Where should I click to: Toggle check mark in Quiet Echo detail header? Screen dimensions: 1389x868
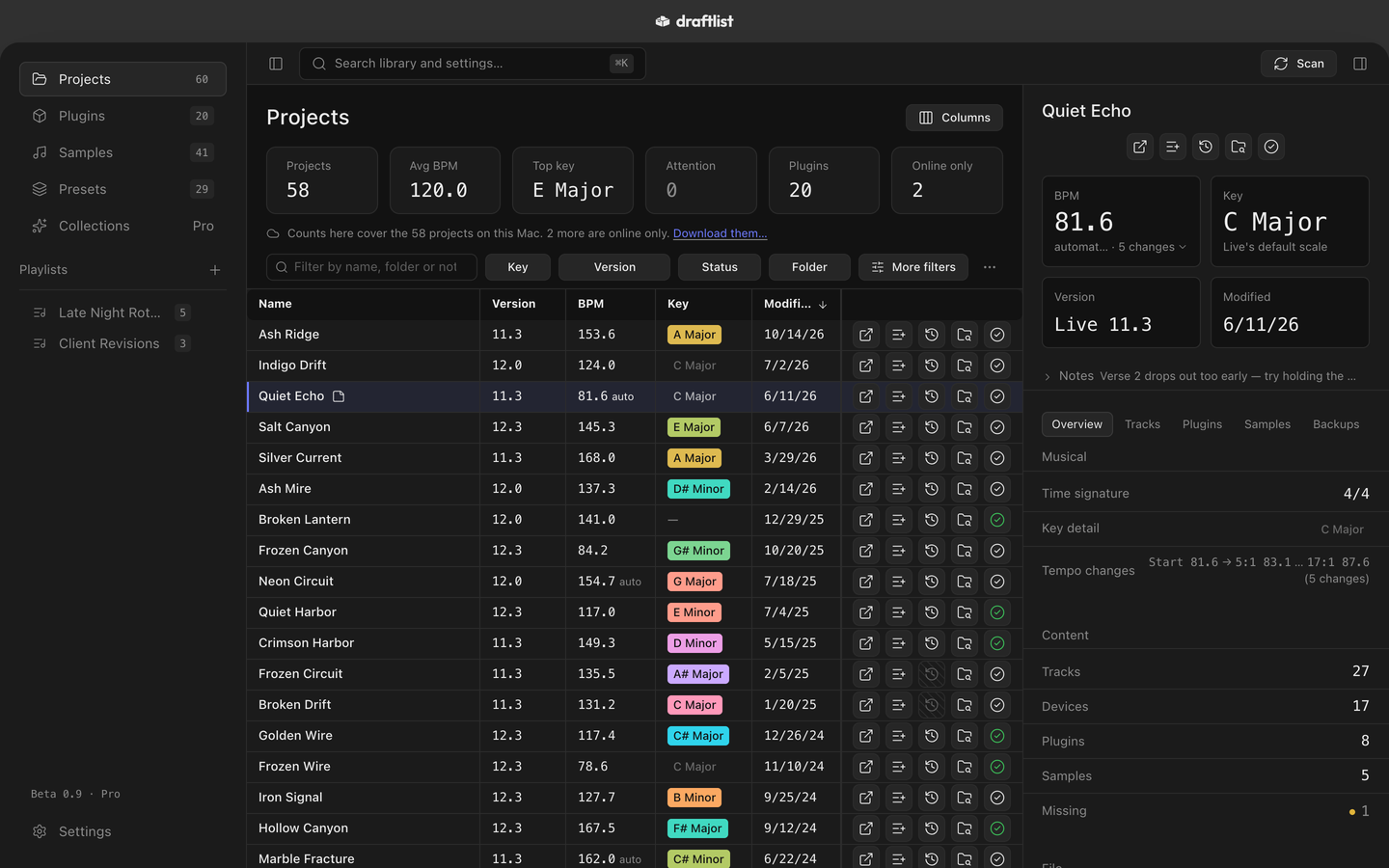1271,147
